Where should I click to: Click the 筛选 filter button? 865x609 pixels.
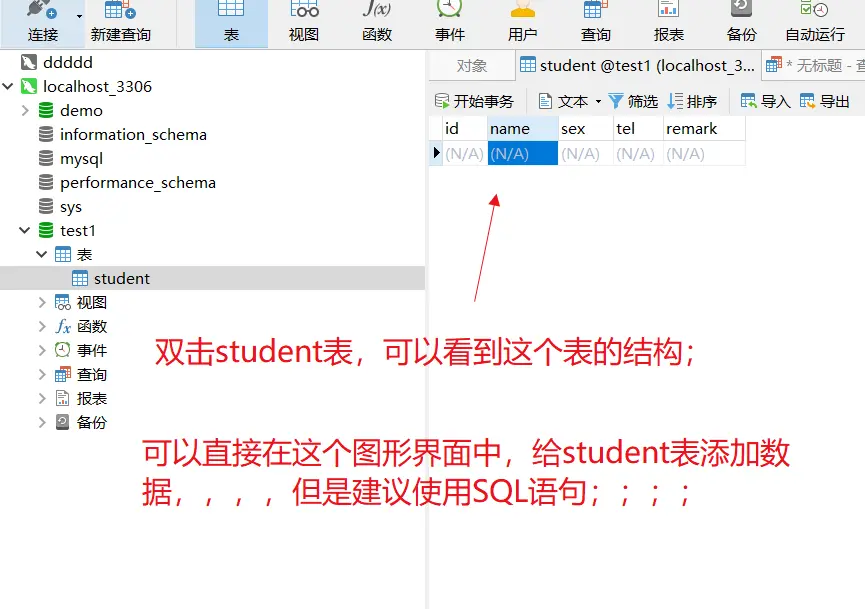[x=633, y=102]
